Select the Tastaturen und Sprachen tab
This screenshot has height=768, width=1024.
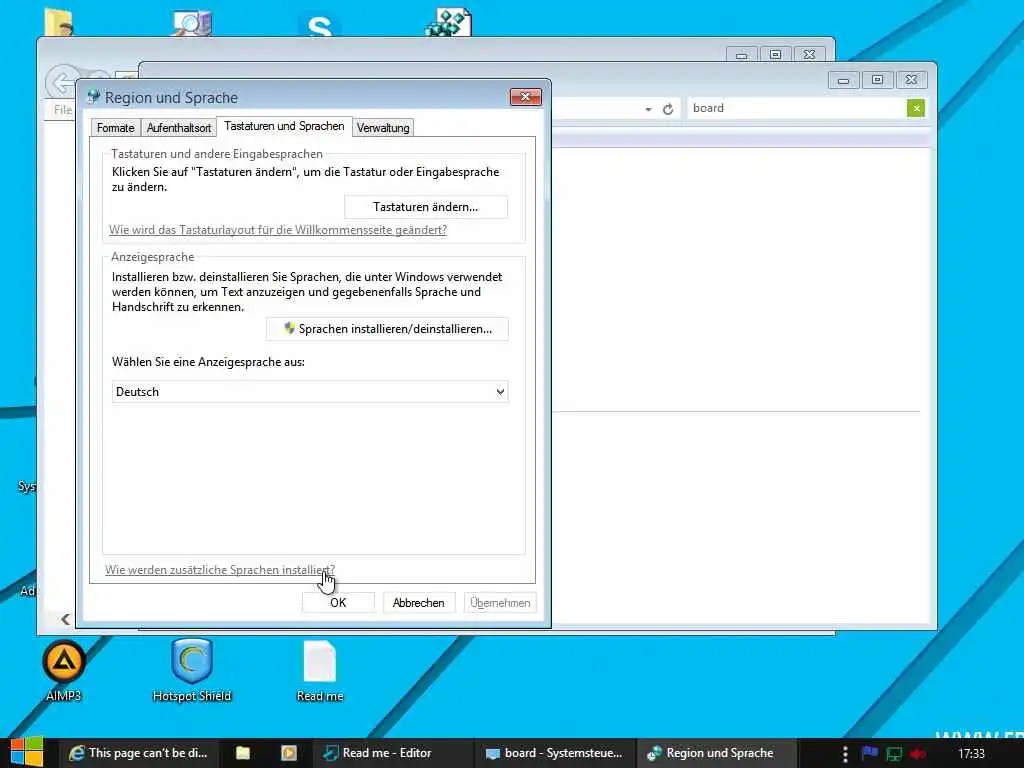pyautogui.click(x=284, y=126)
